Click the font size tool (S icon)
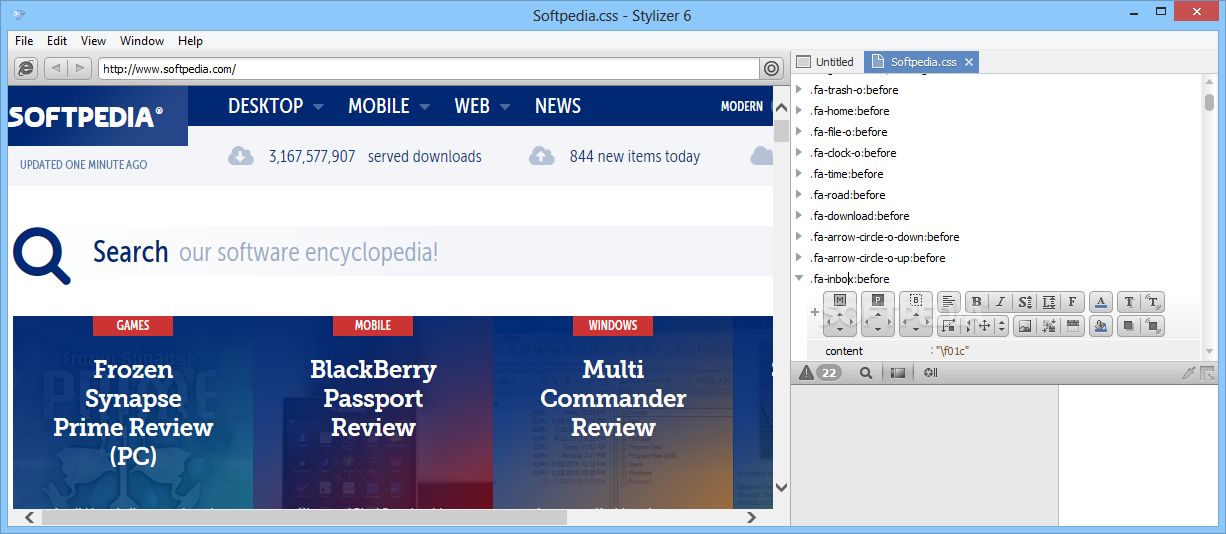The image size is (1226, 534). tap(1025, 302)
